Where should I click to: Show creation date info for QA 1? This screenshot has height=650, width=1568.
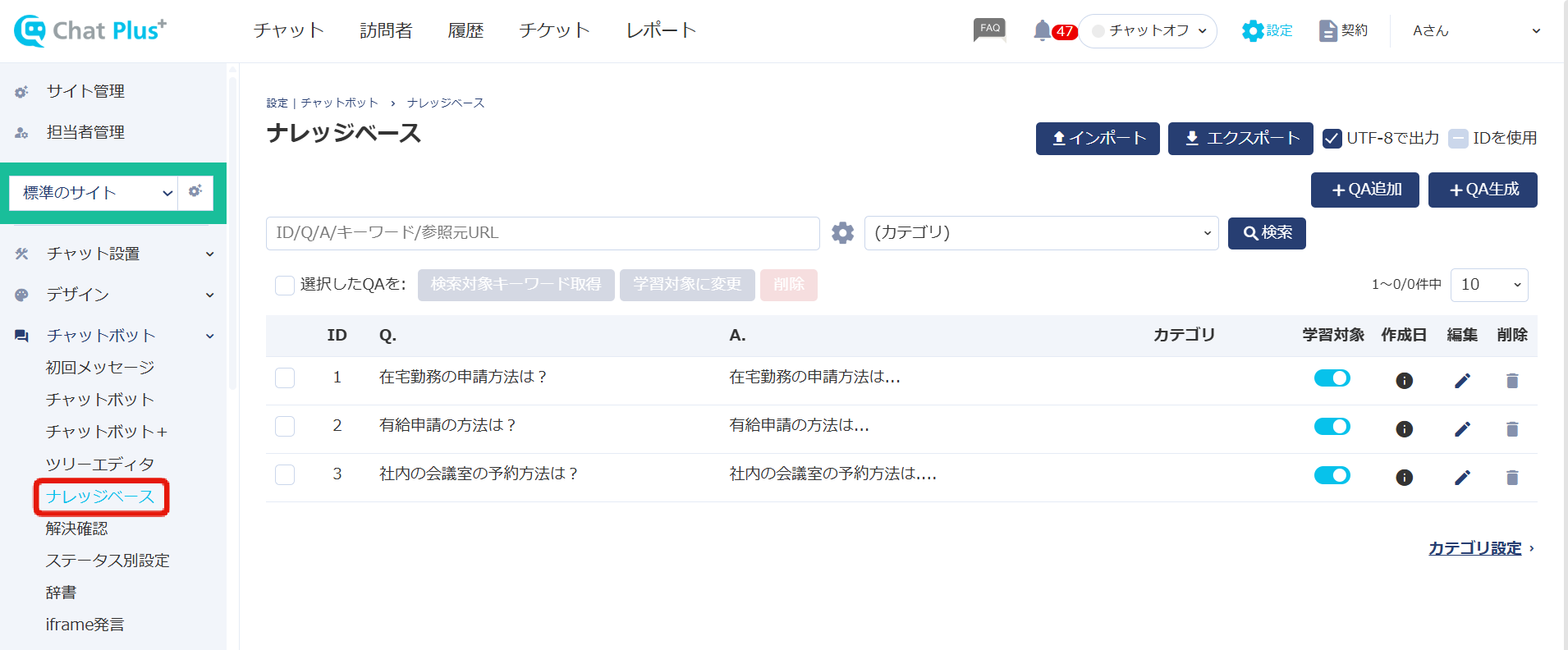[1405, 380]
